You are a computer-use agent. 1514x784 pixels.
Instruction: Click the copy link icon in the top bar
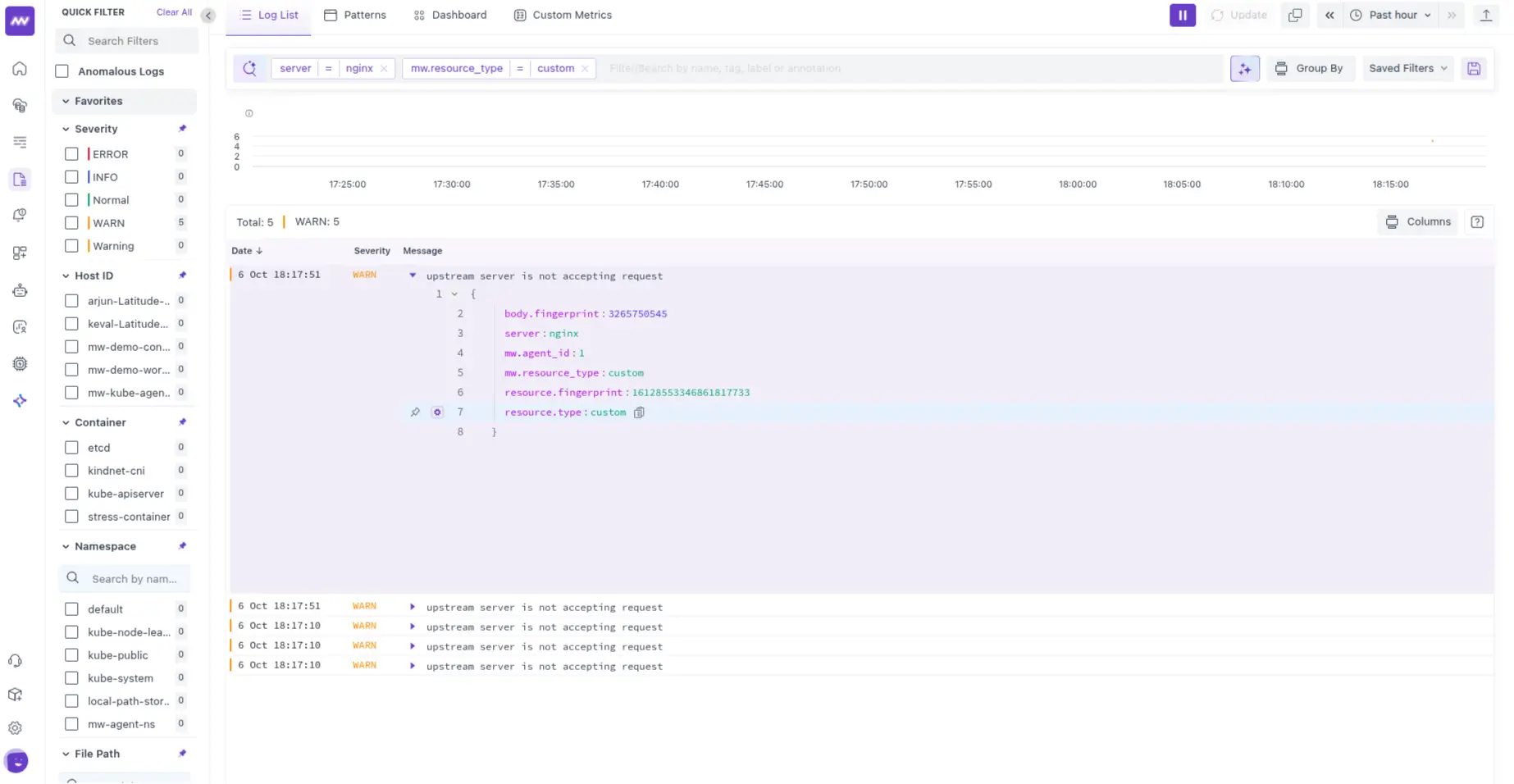coord(1296,15)
